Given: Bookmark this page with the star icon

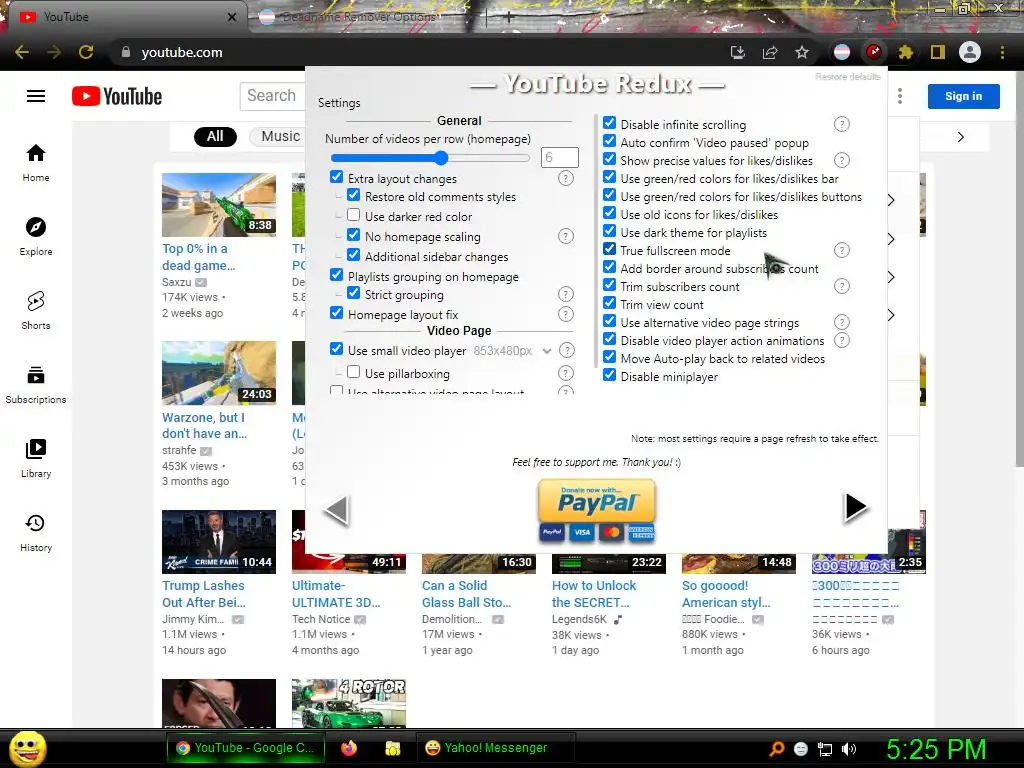Looking at the screenshot, I should (802, 52).
